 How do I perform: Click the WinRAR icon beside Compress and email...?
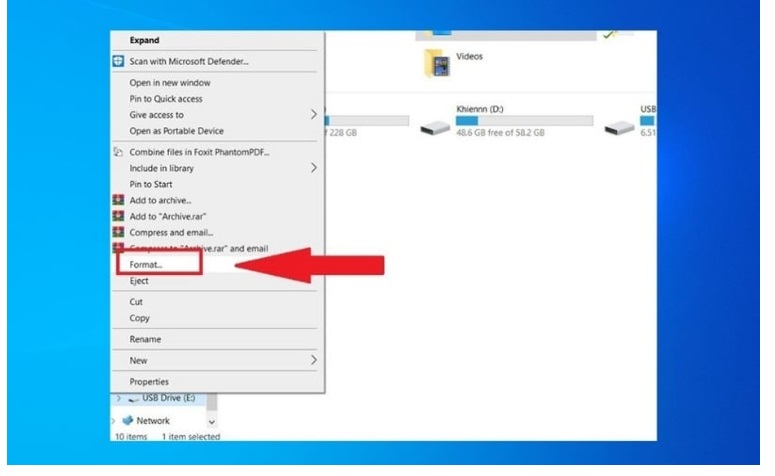coord(118,233)
